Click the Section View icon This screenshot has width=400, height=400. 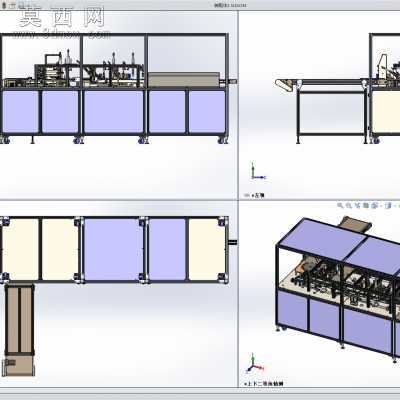(366, 205)
